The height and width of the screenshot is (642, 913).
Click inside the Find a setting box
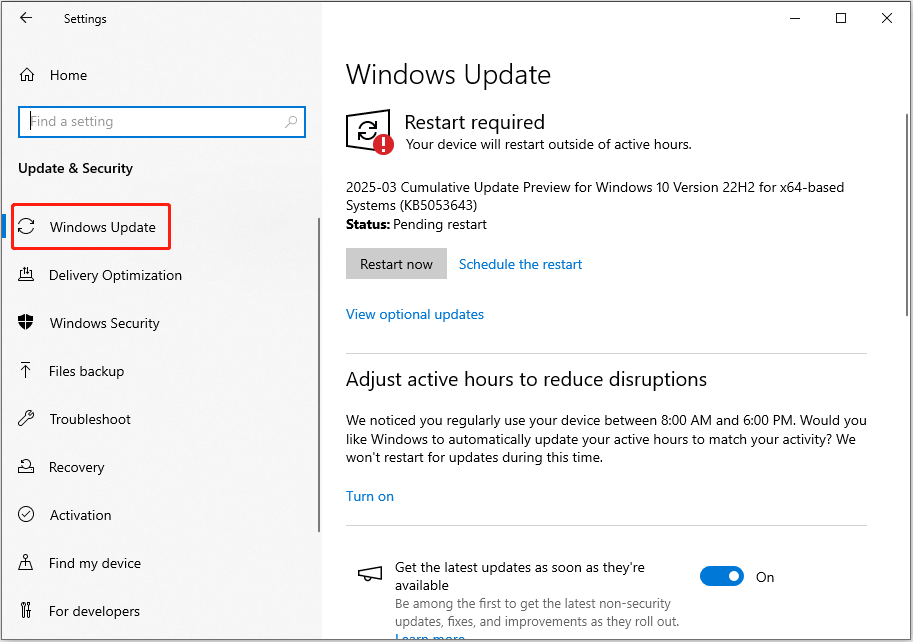pyautogui.click(x=150, y=121)
